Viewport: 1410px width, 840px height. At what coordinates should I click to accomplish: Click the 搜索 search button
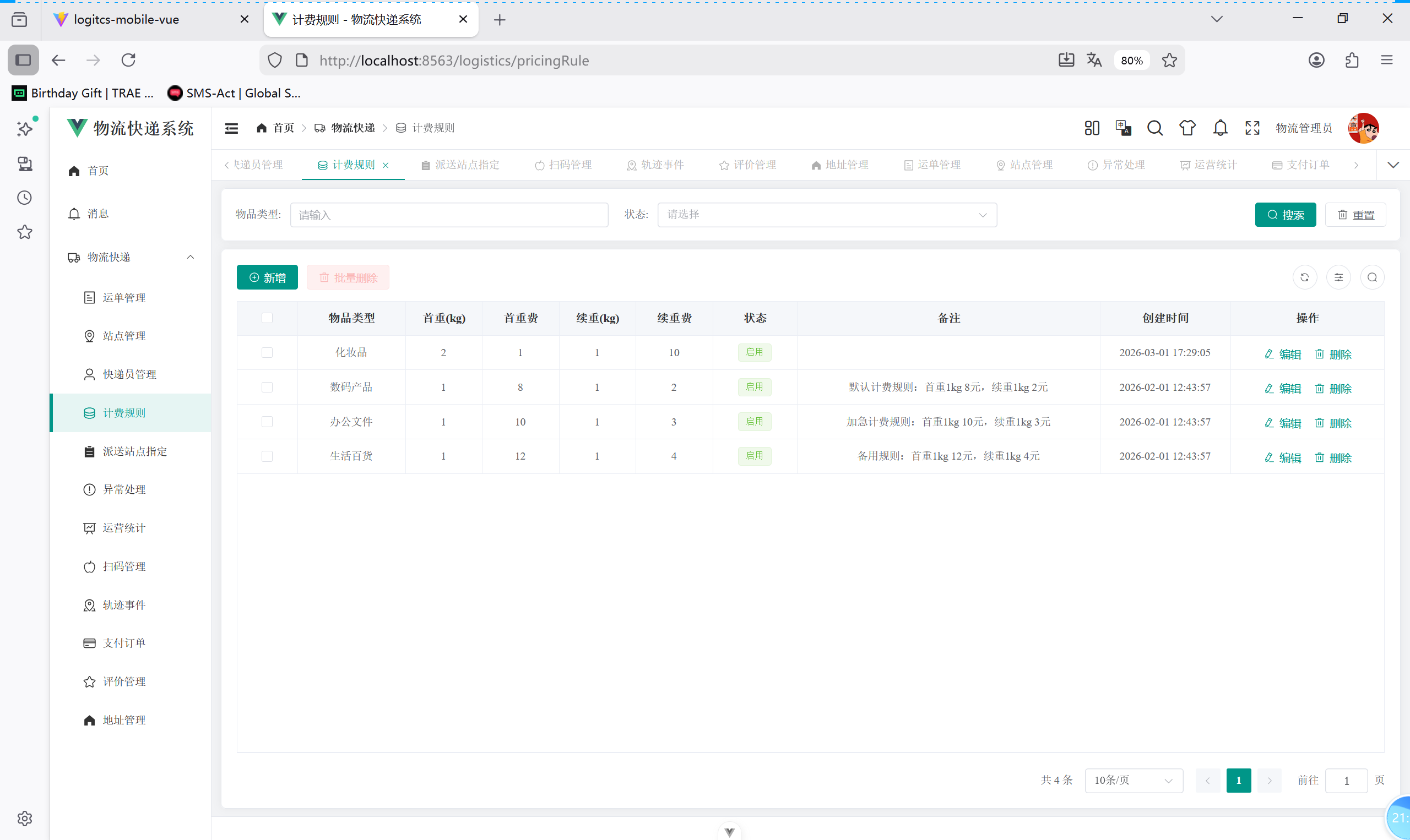coord(1286,215)
